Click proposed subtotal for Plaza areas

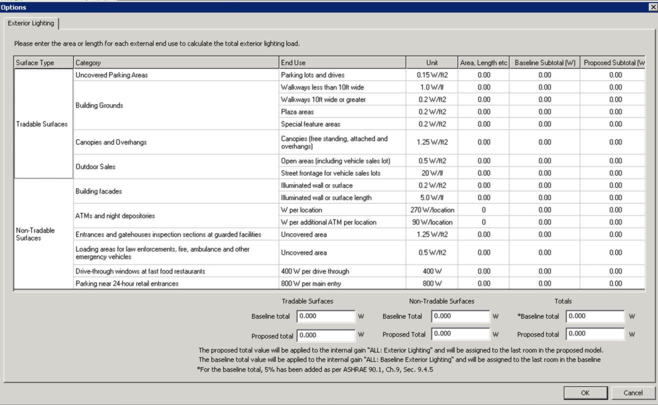tap(613, 112)
